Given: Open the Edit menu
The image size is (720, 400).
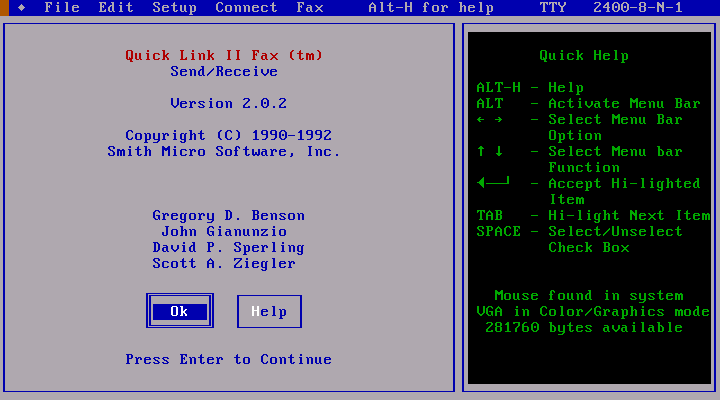Looking at the screenshot, I should 116,7.
